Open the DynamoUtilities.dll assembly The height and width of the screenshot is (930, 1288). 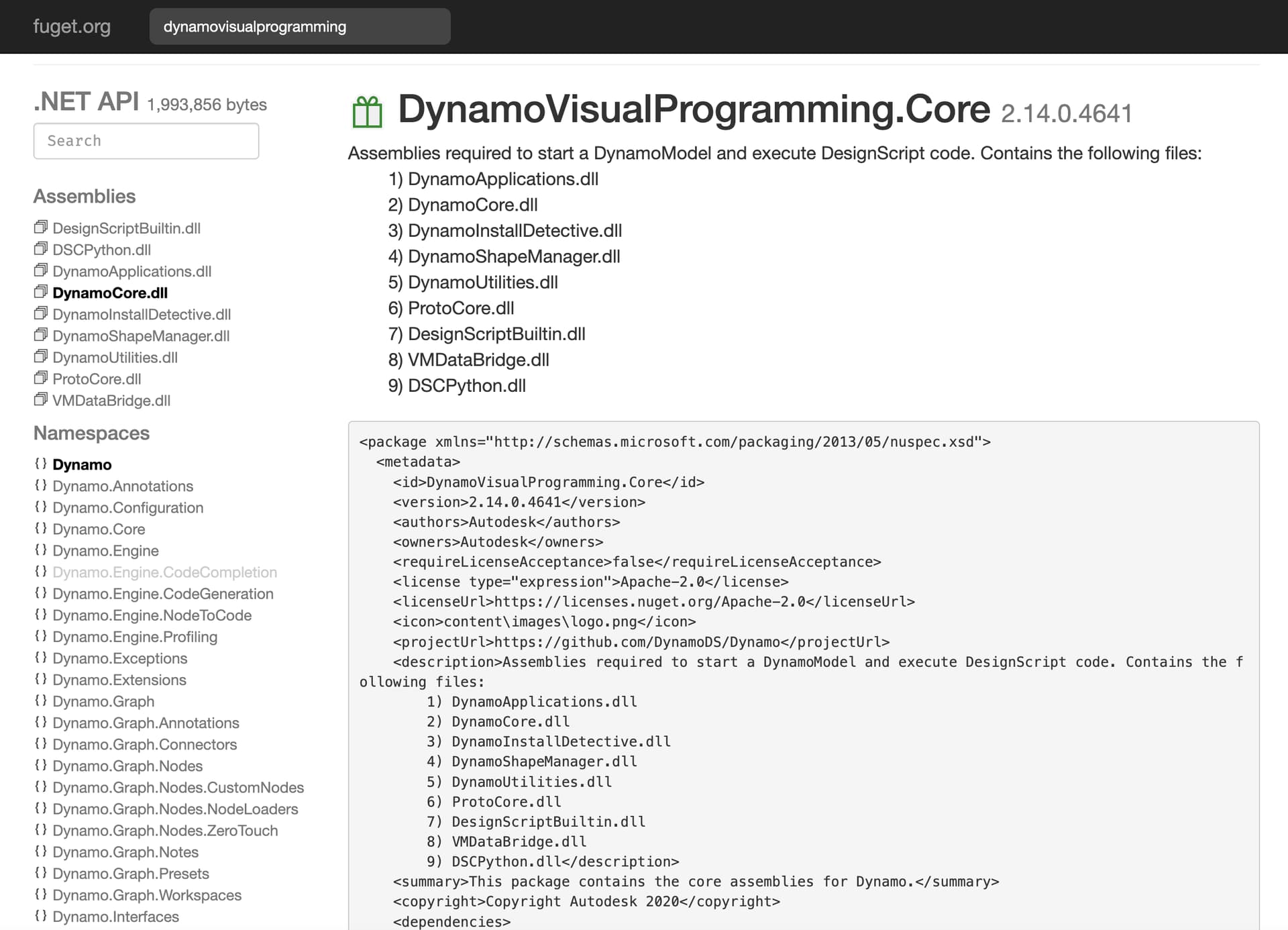[x=115, y=358]
